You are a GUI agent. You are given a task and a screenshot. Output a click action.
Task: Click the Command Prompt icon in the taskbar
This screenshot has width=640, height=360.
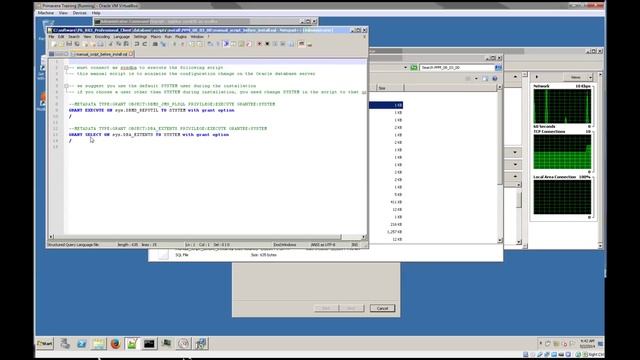pos(149,344)
